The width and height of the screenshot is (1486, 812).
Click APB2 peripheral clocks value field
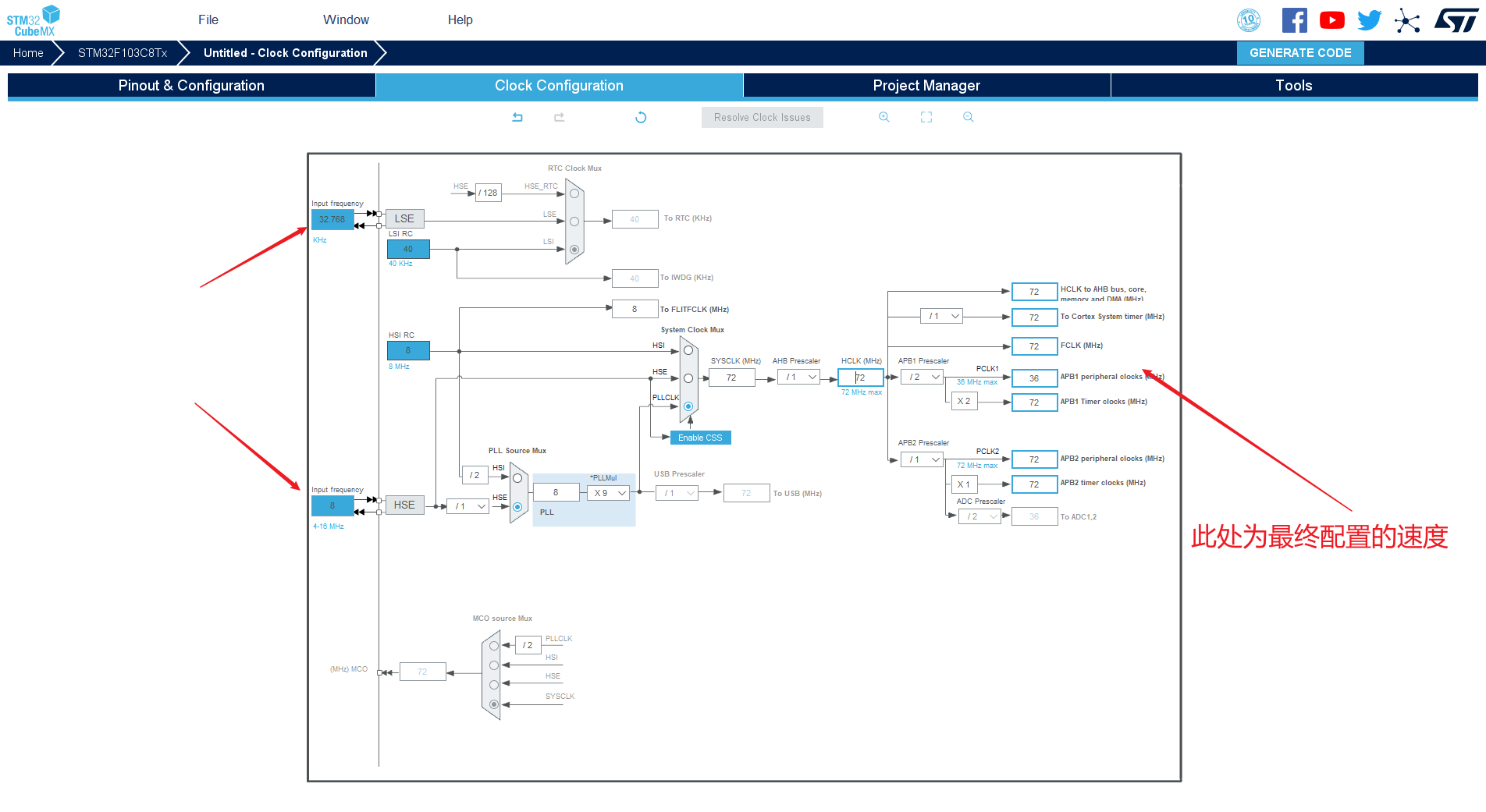click(x=1034, y=460)
